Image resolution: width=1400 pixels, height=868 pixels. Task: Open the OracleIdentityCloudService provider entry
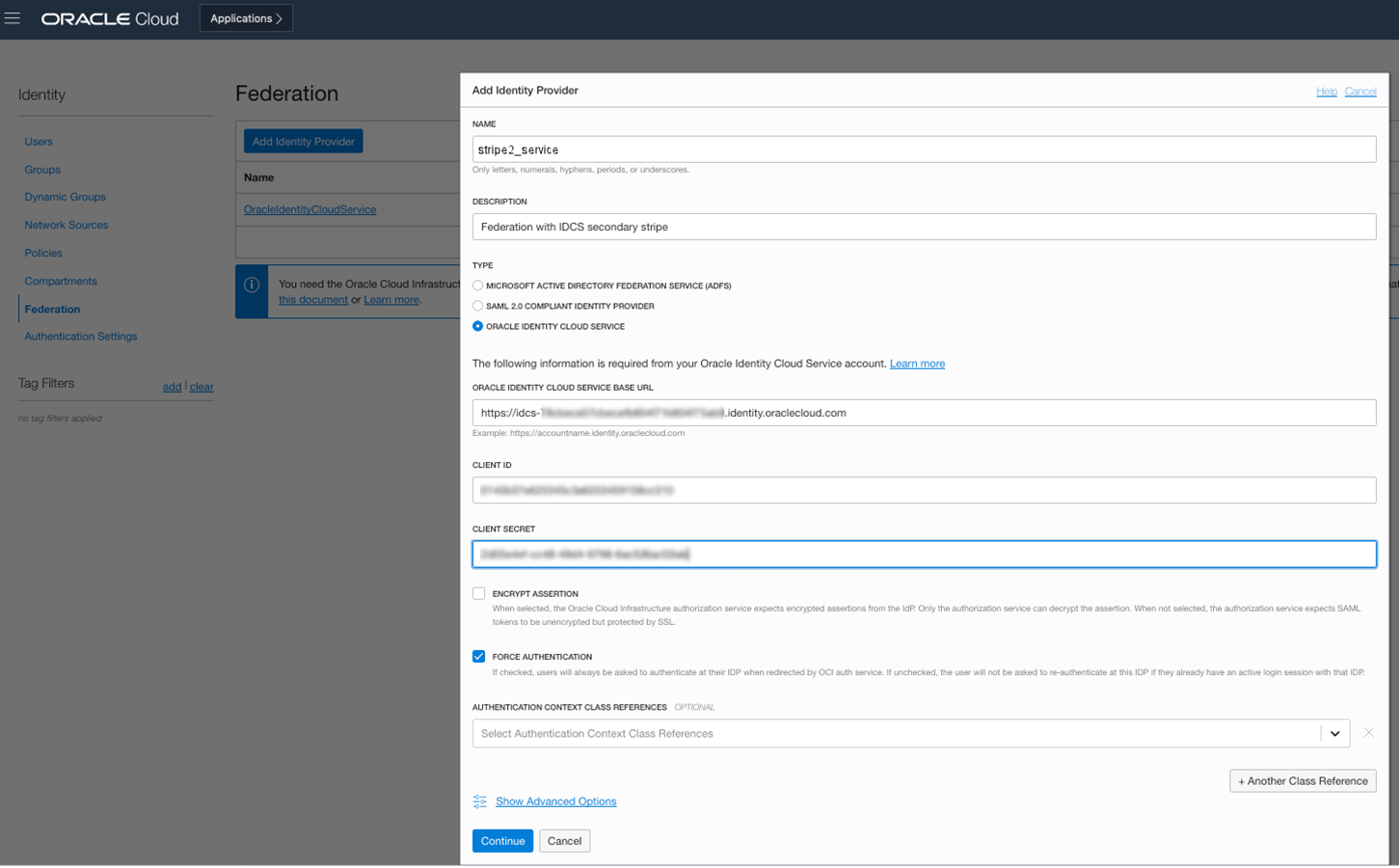coord(308,209)
